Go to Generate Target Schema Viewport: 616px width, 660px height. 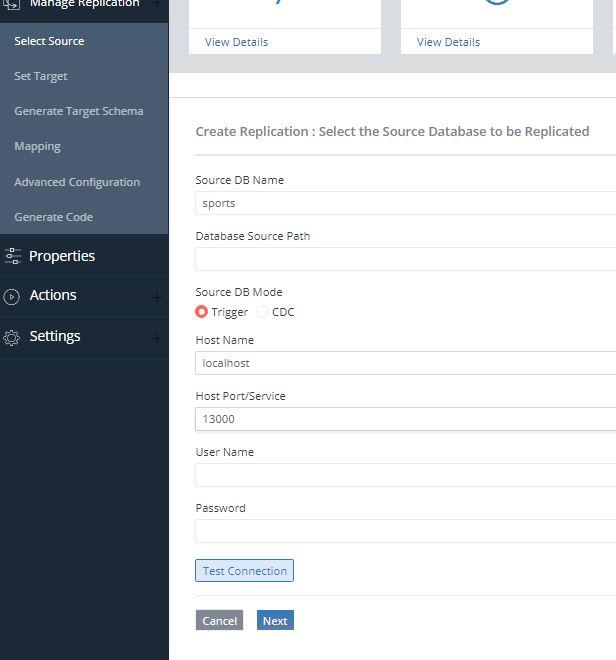point(79,111)
